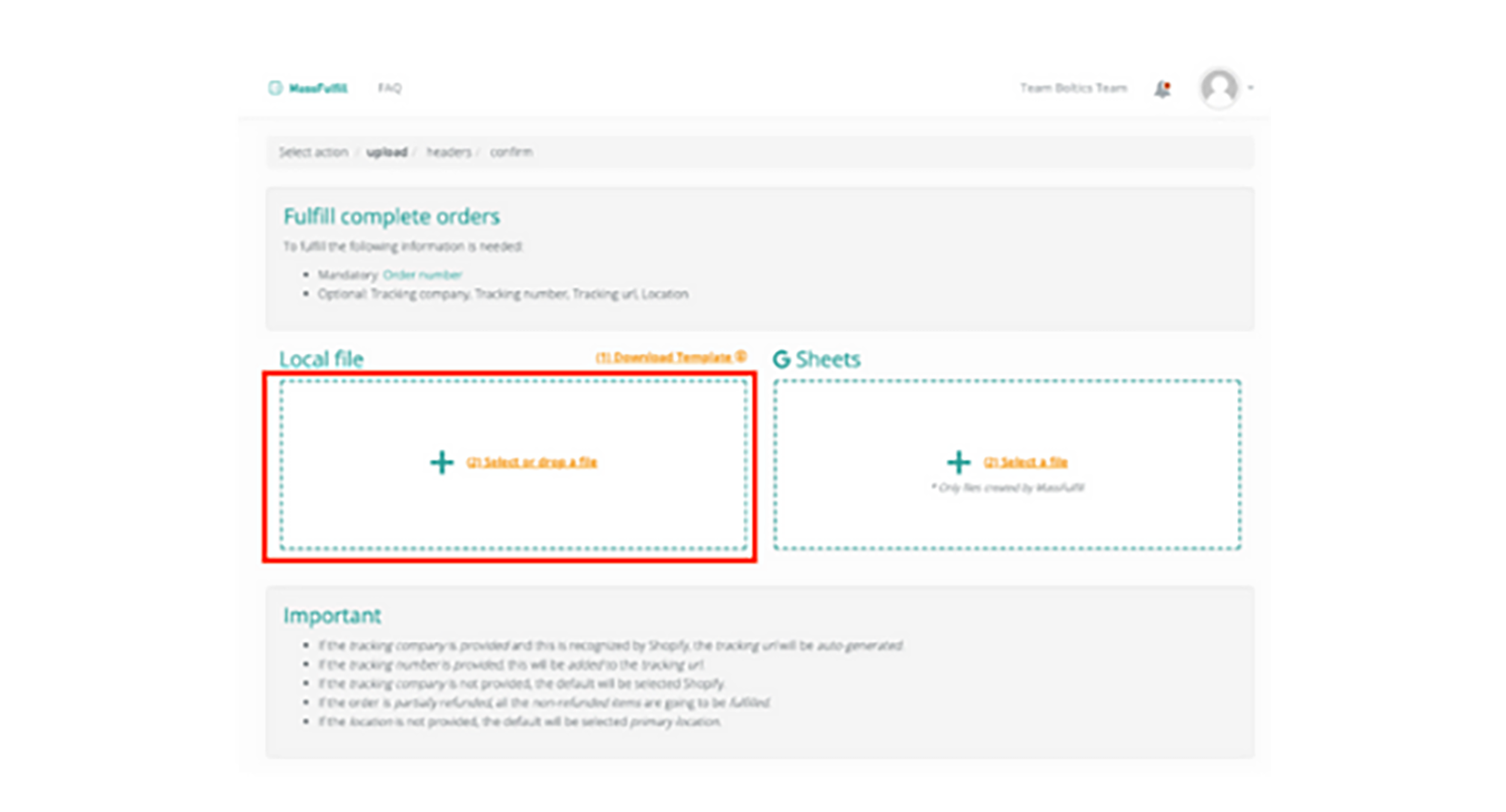Click the MassFulfill brand name text
This screenshot has height=812, width=1506.
coord(318,88)
